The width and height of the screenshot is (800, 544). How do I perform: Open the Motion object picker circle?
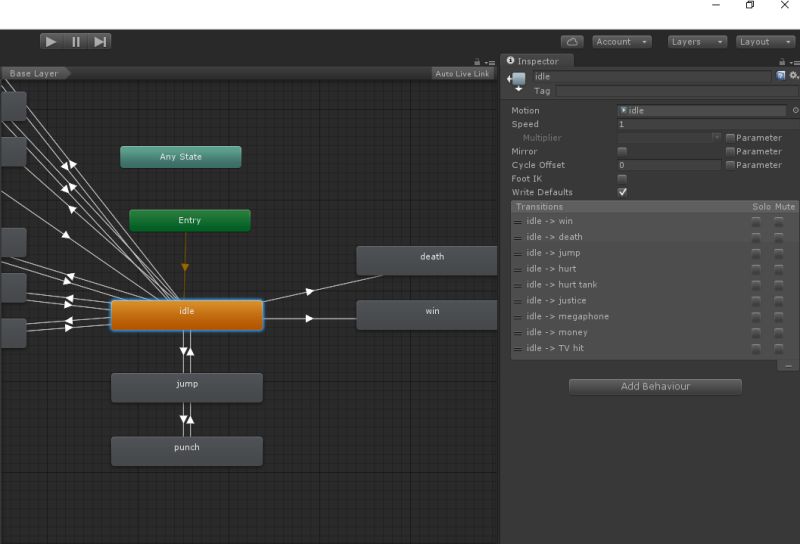pos(795,110)
